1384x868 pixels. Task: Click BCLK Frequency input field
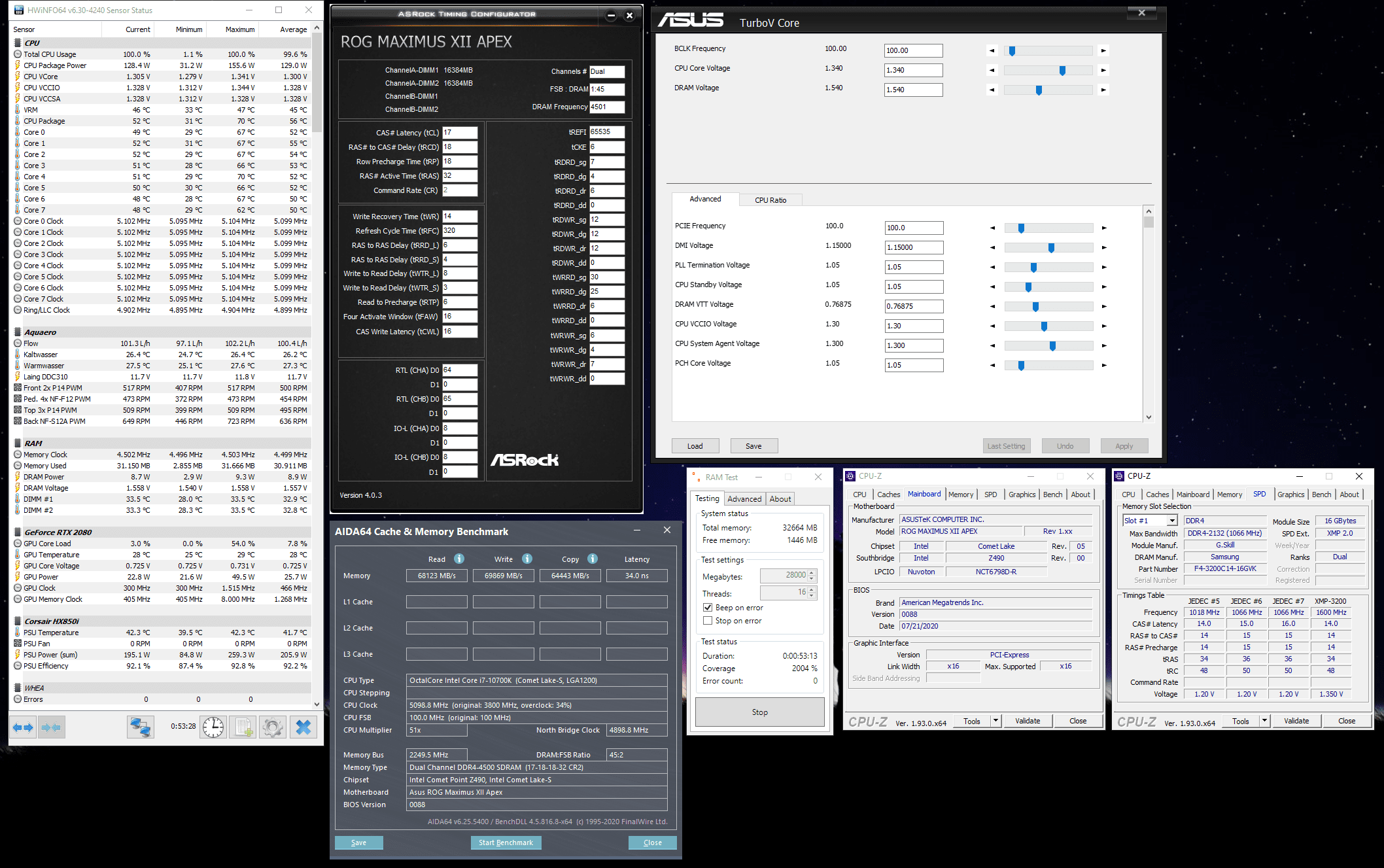point(913,50)
